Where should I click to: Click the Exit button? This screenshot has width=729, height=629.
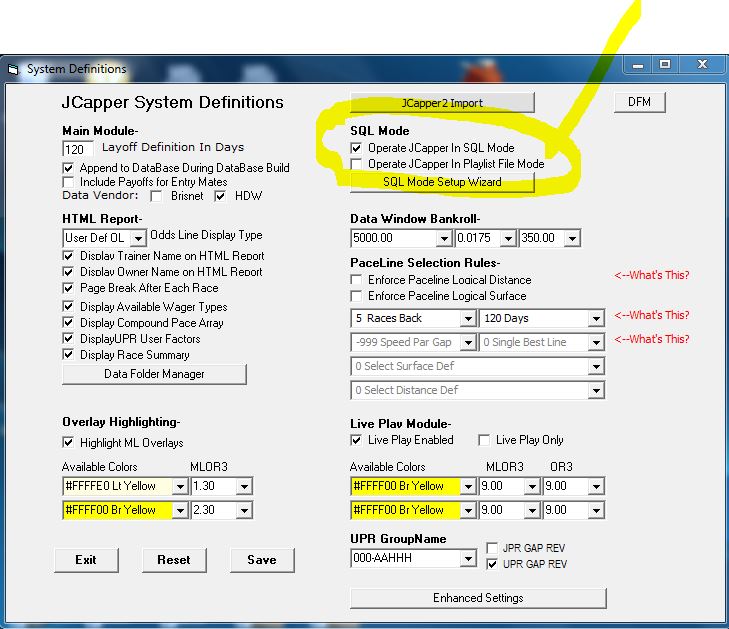tap(86, 560)
